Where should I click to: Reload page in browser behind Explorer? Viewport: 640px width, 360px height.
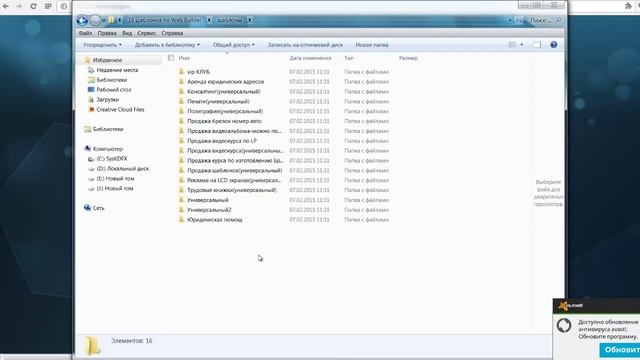click(x=33, y=6)
